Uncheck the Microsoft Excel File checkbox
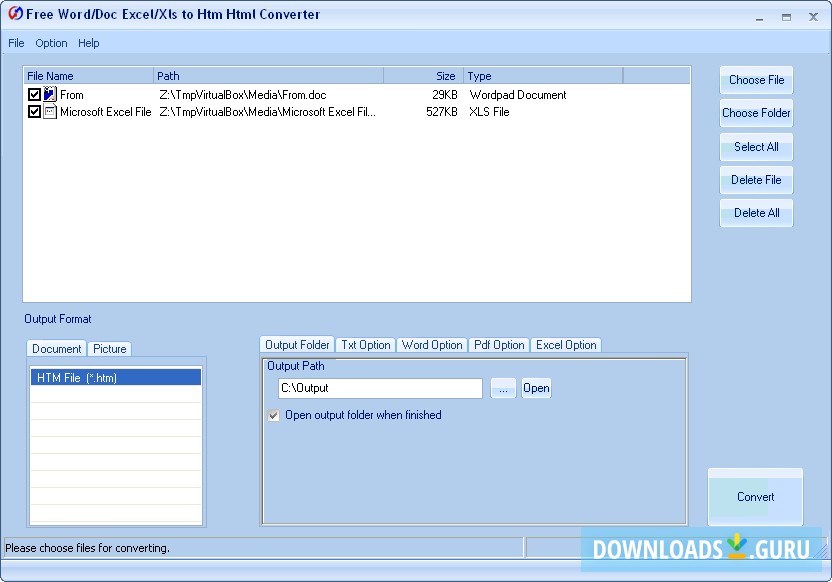This screenshot has height=582, width=832. 34,112
